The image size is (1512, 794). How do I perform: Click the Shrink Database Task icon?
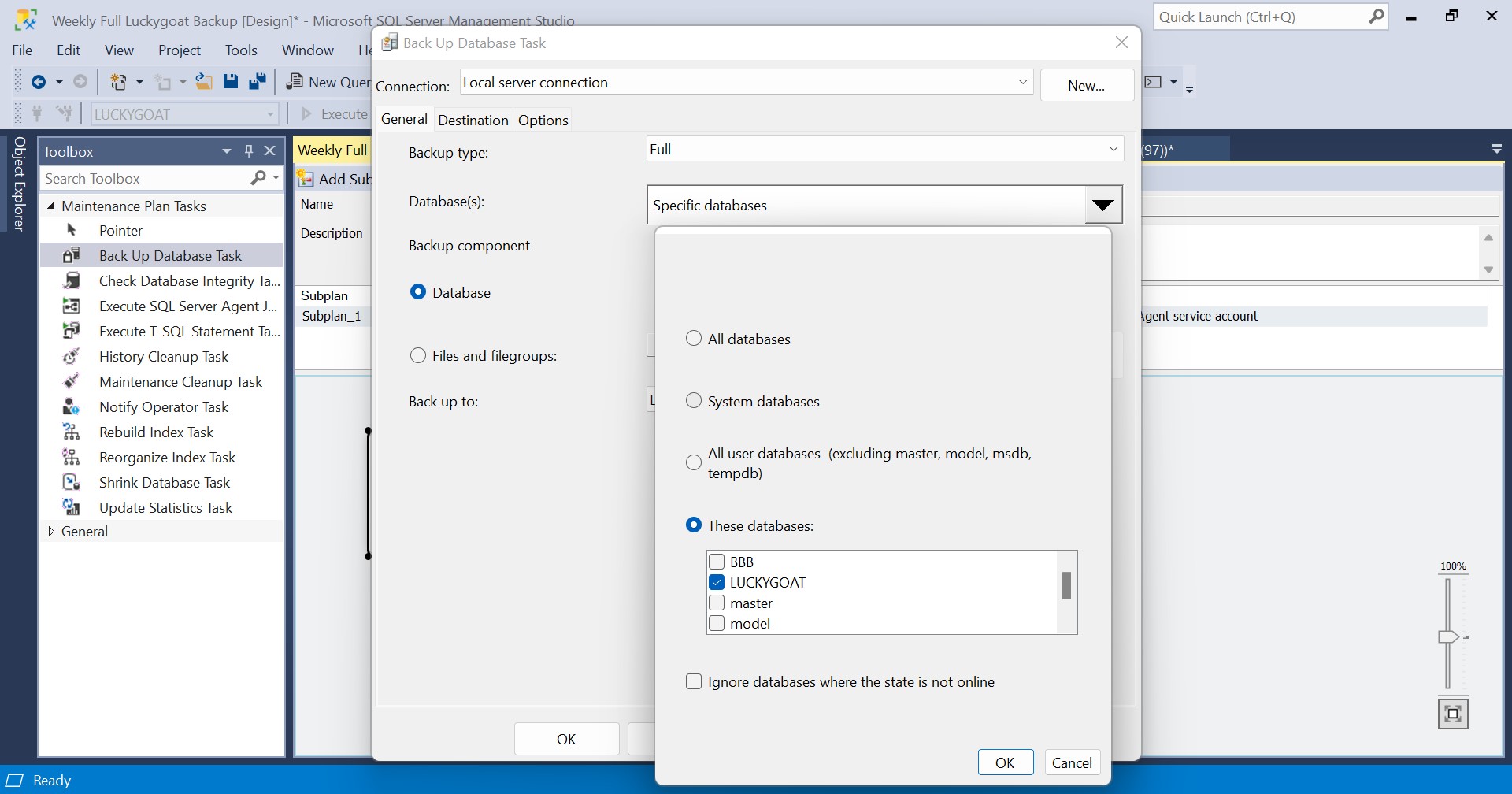coord(72,482)
